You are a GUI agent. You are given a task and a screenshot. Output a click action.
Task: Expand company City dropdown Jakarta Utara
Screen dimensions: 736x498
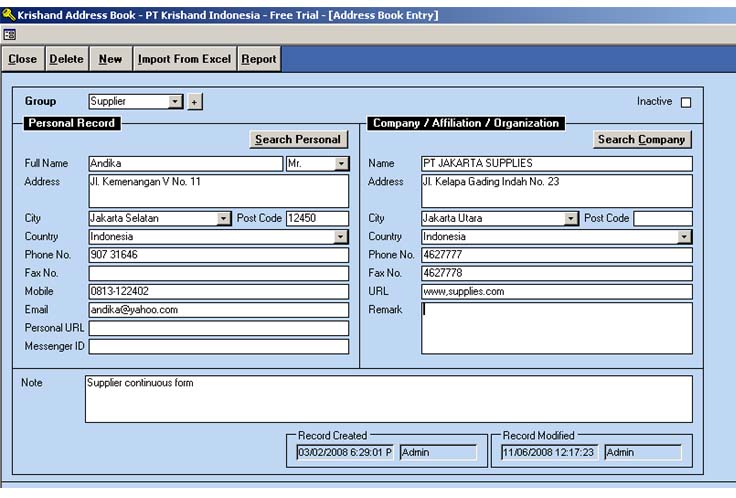click(571, 218)
